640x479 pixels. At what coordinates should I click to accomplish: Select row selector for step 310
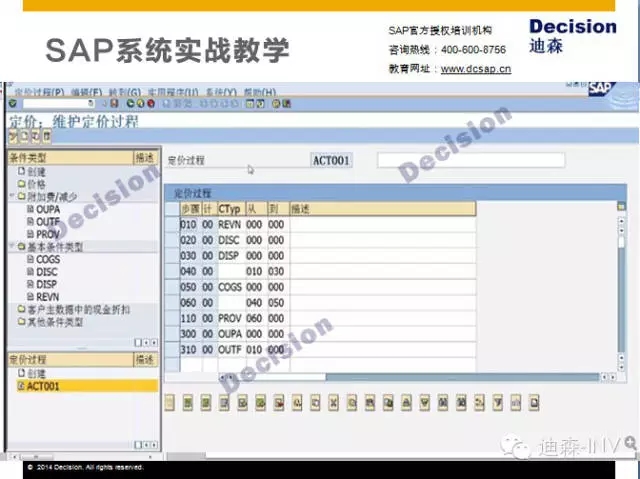click(172, 350)
